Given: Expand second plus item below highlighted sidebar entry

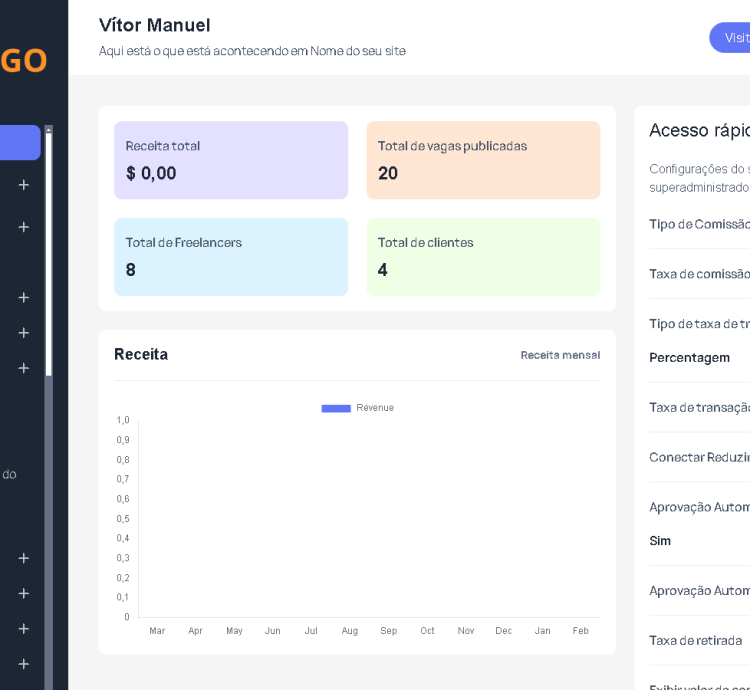Looking at the screenshot, I should [x=24, y=227].
